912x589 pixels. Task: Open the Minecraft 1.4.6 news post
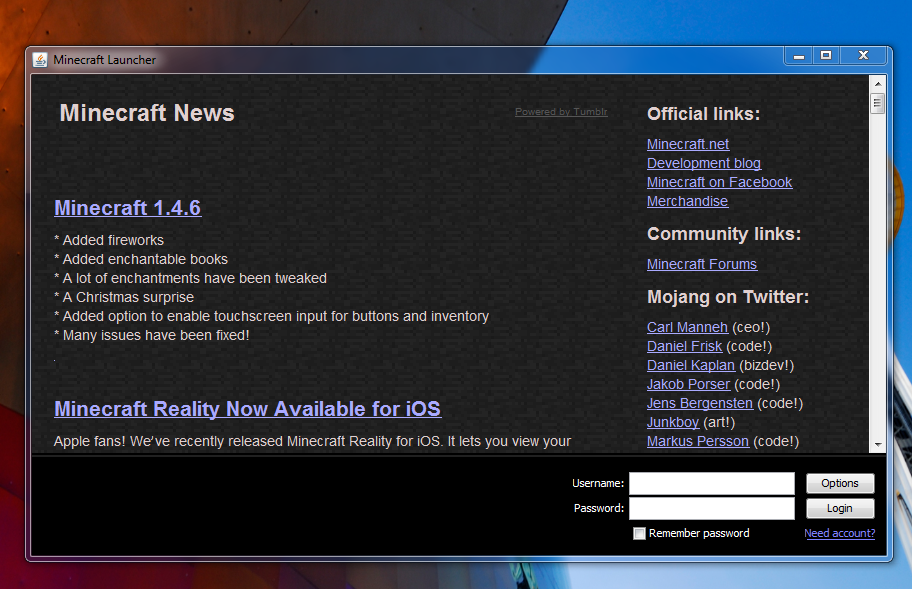(128, 208)
